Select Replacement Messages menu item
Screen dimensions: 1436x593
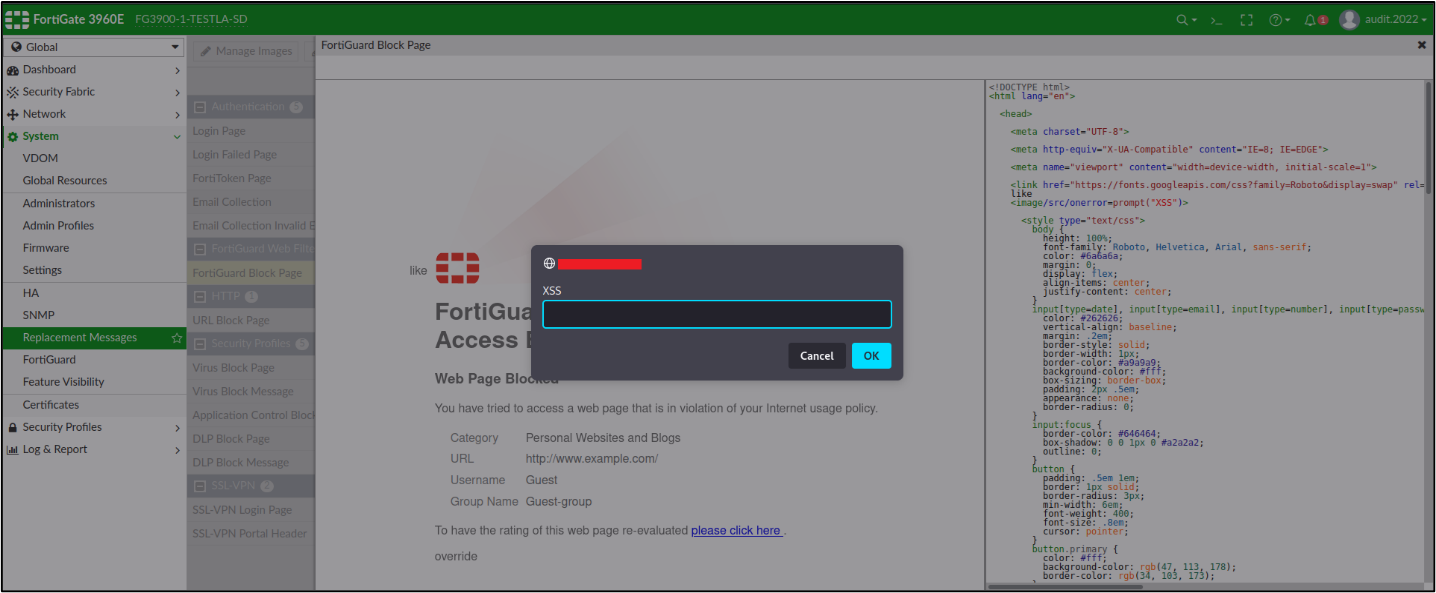[94, 338]
